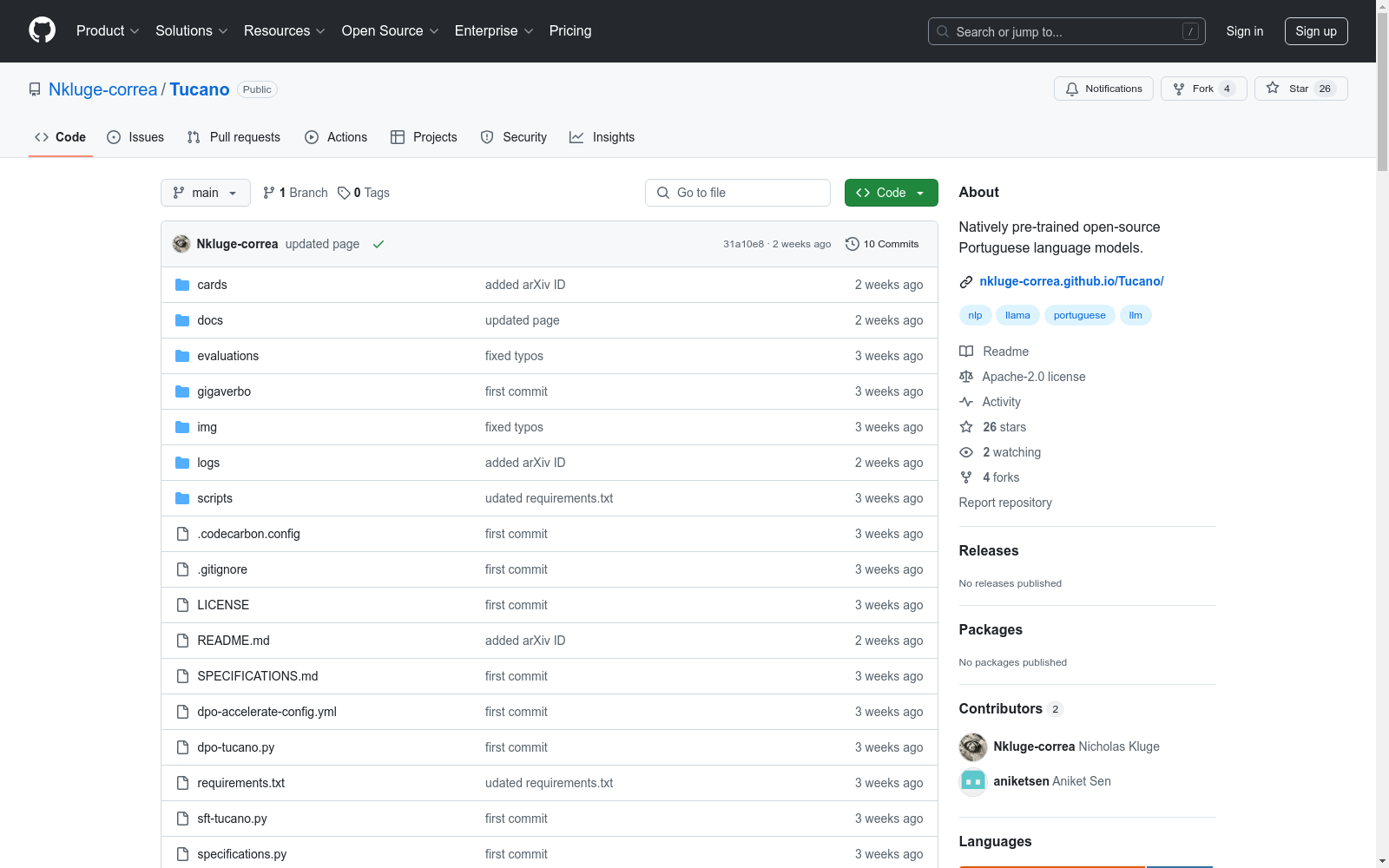Star the Tucano repository
The height and width of the screenshot is (868, 1389).
pos(1300,89)
